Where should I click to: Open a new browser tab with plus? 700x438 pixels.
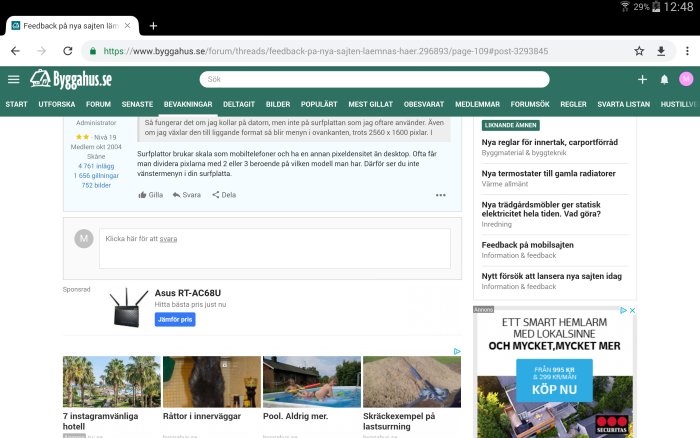153,26
